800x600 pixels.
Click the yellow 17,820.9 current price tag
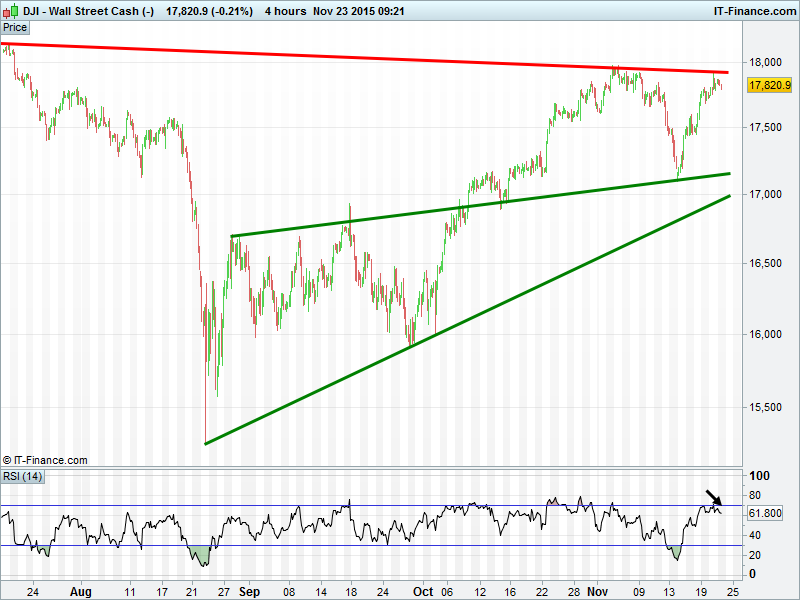769,85
